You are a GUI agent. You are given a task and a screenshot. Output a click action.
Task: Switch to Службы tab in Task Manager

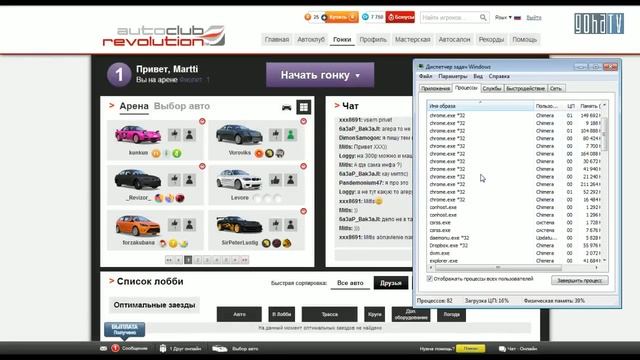492,88
